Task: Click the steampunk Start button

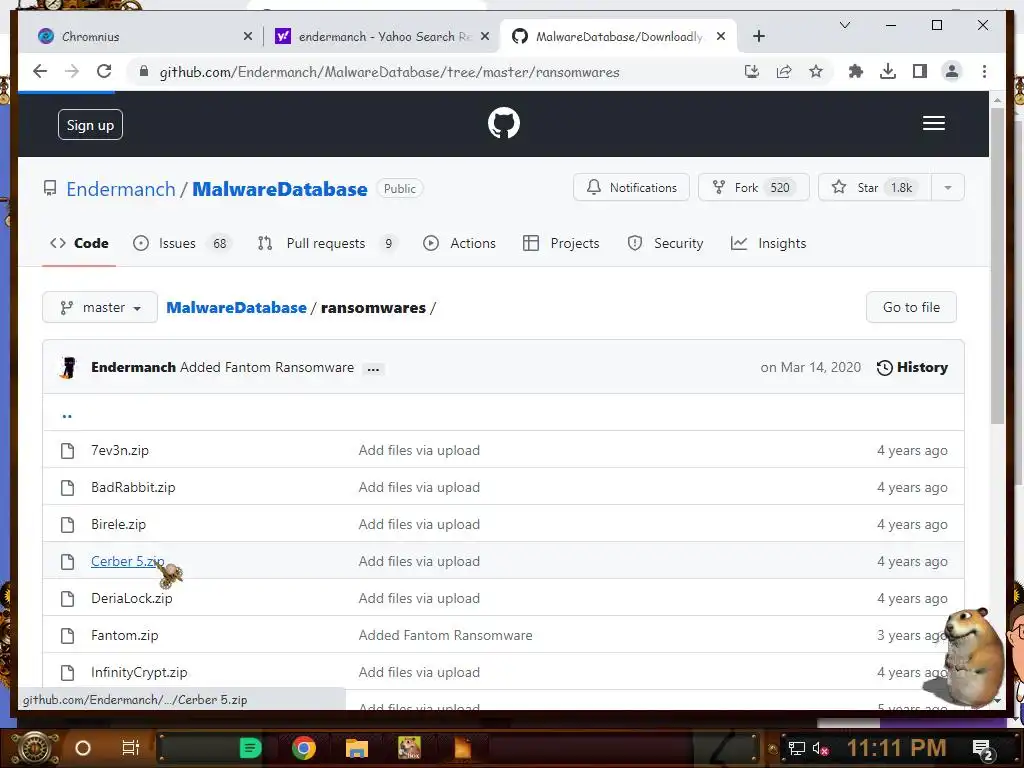Action: click(35, 748)
